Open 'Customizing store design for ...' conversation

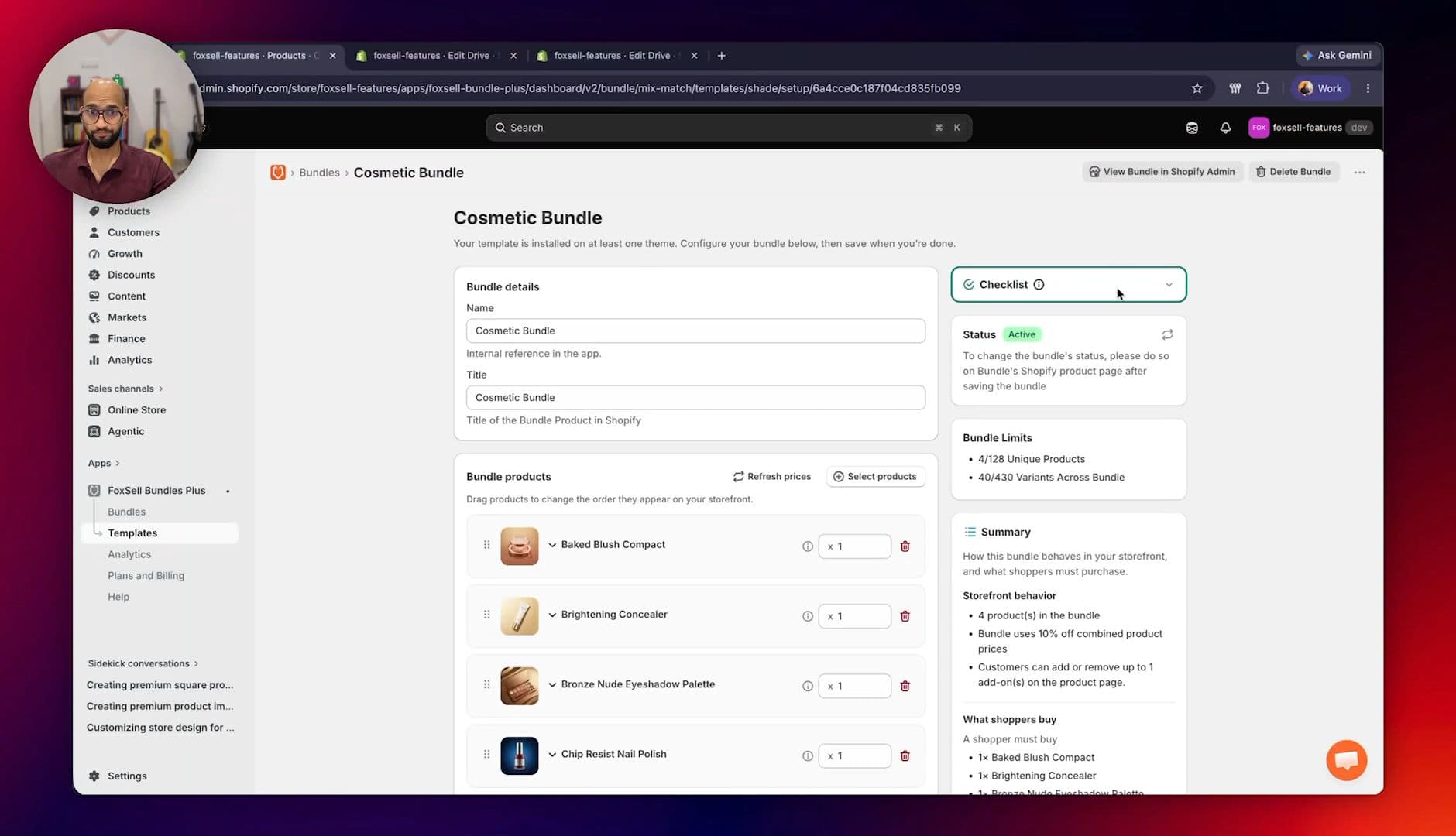160,727
